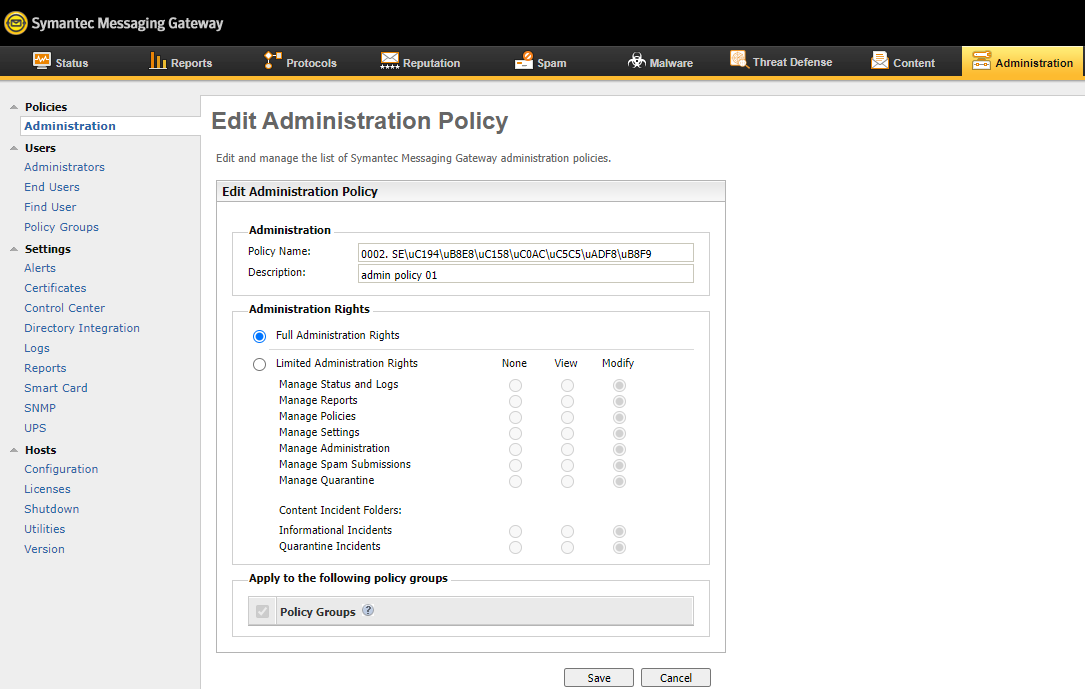Set Manage Spam Submissions to Modify
Image resolution: width=1085 pixels, height=689 pixels.
[619, 465]
